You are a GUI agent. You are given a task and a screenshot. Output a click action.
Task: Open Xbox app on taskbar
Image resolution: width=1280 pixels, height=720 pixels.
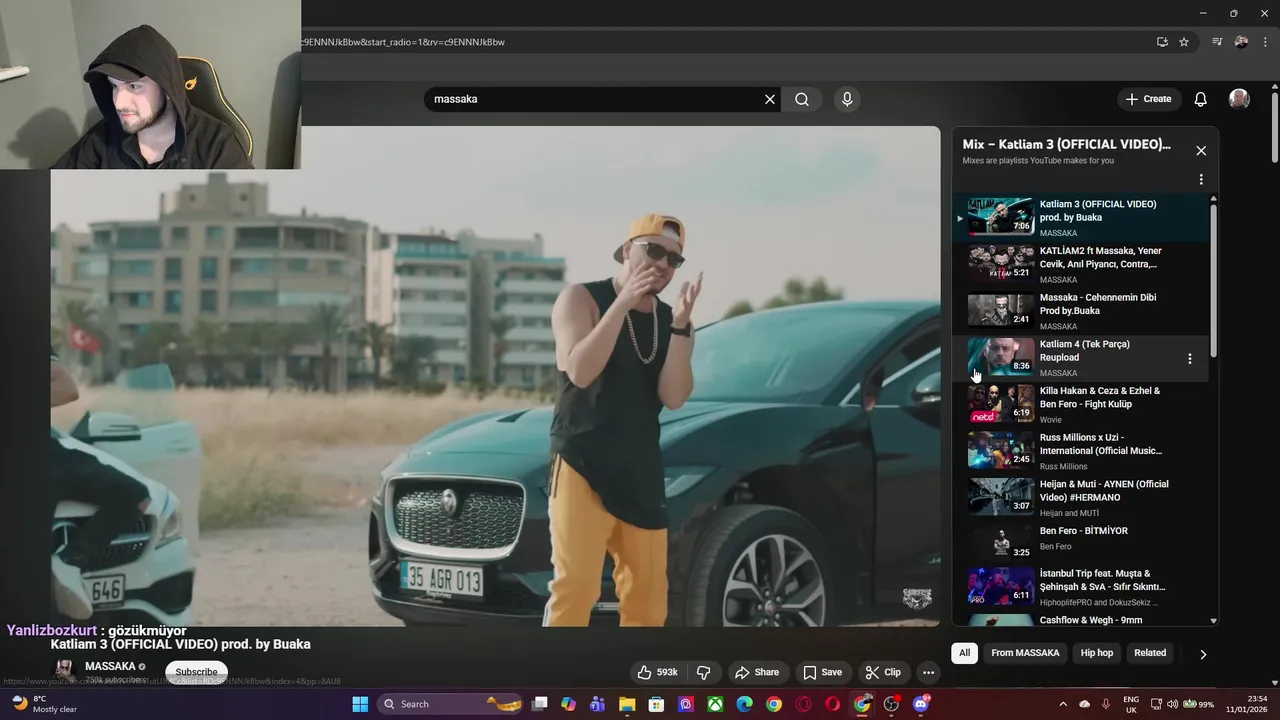tap(715, 704)
